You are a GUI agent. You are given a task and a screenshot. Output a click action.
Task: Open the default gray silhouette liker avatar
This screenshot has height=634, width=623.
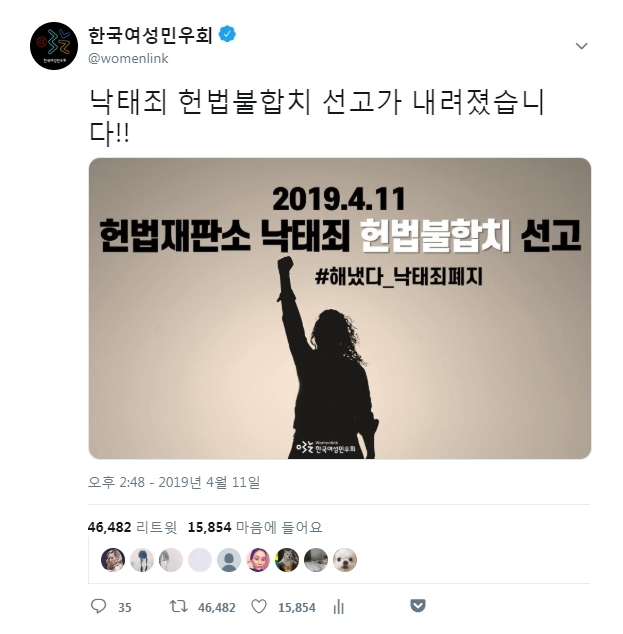(229, 560)
